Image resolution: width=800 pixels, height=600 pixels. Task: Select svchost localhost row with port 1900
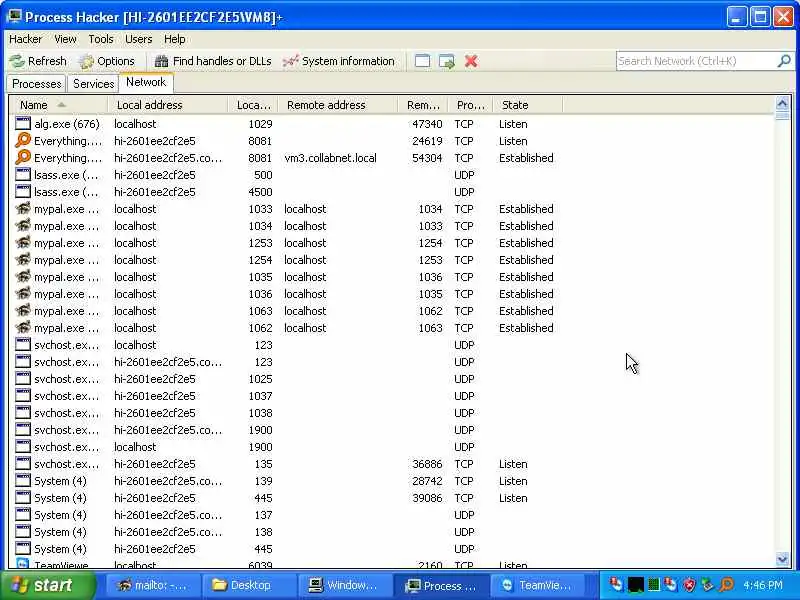286,447
